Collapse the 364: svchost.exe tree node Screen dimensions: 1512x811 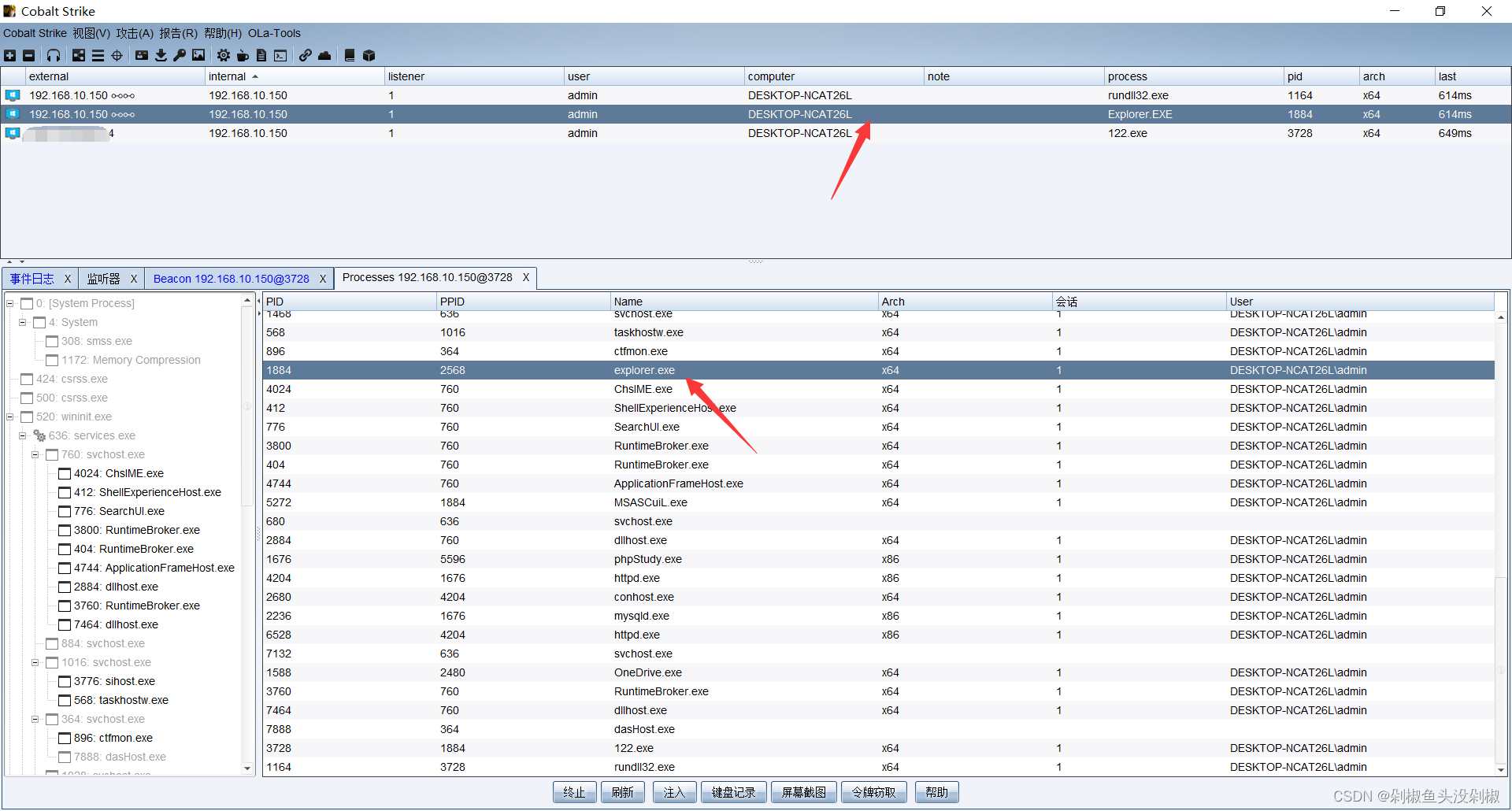pyautogui.click(x=35, y=719)
